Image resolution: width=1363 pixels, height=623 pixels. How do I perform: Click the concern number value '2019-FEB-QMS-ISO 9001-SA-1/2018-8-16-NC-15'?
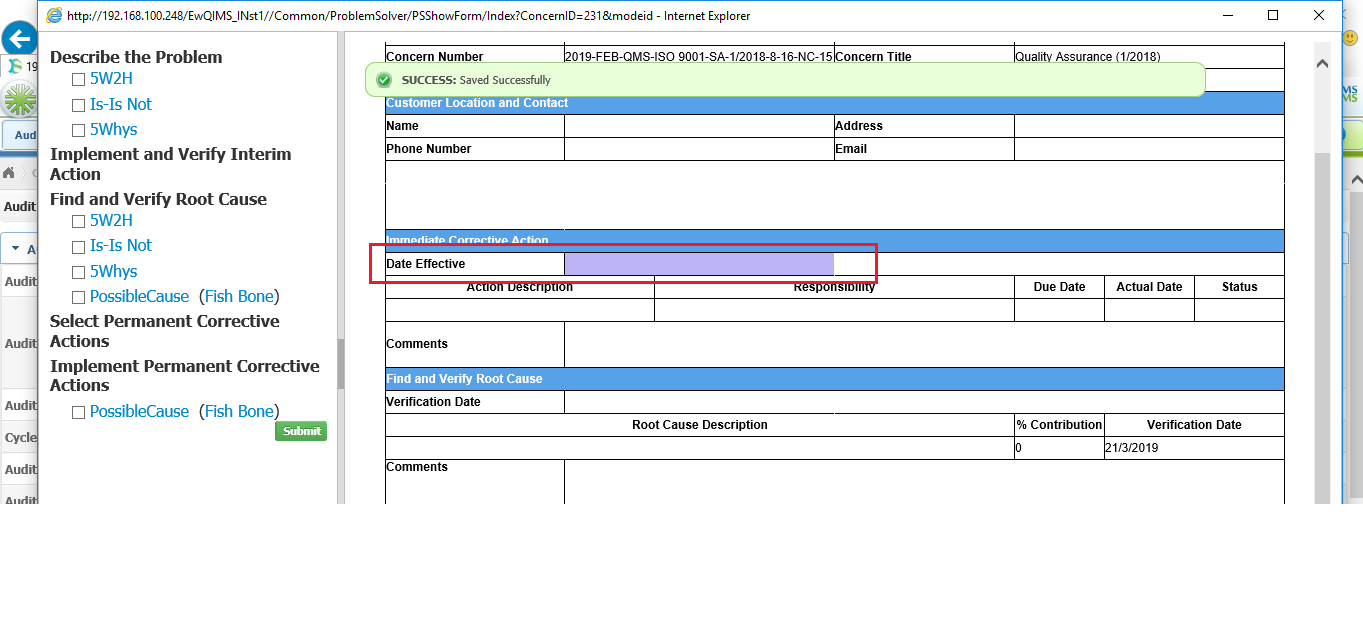[699, 57]
